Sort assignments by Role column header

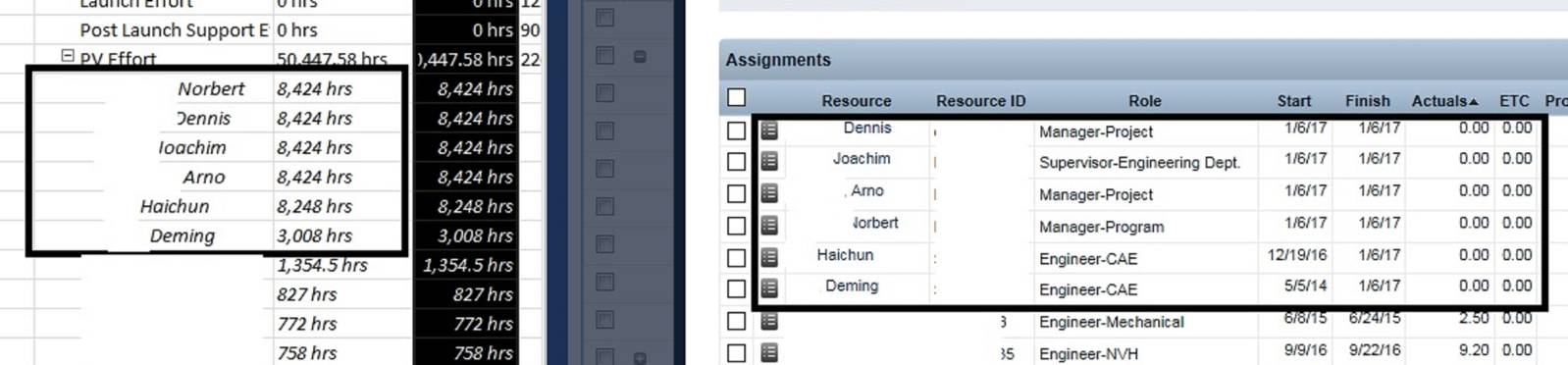(x=1144, y=101)
